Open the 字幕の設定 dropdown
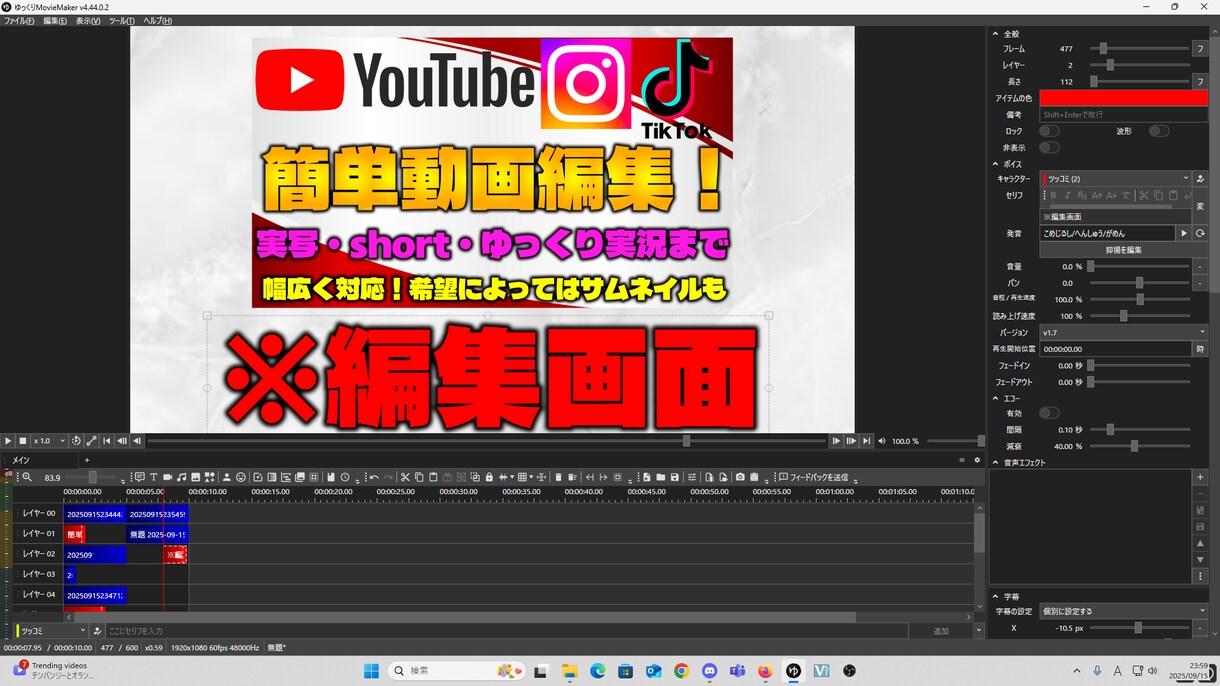This screenshot has width=1220, height=686. pyautogui.click(x=1123, y=611)
